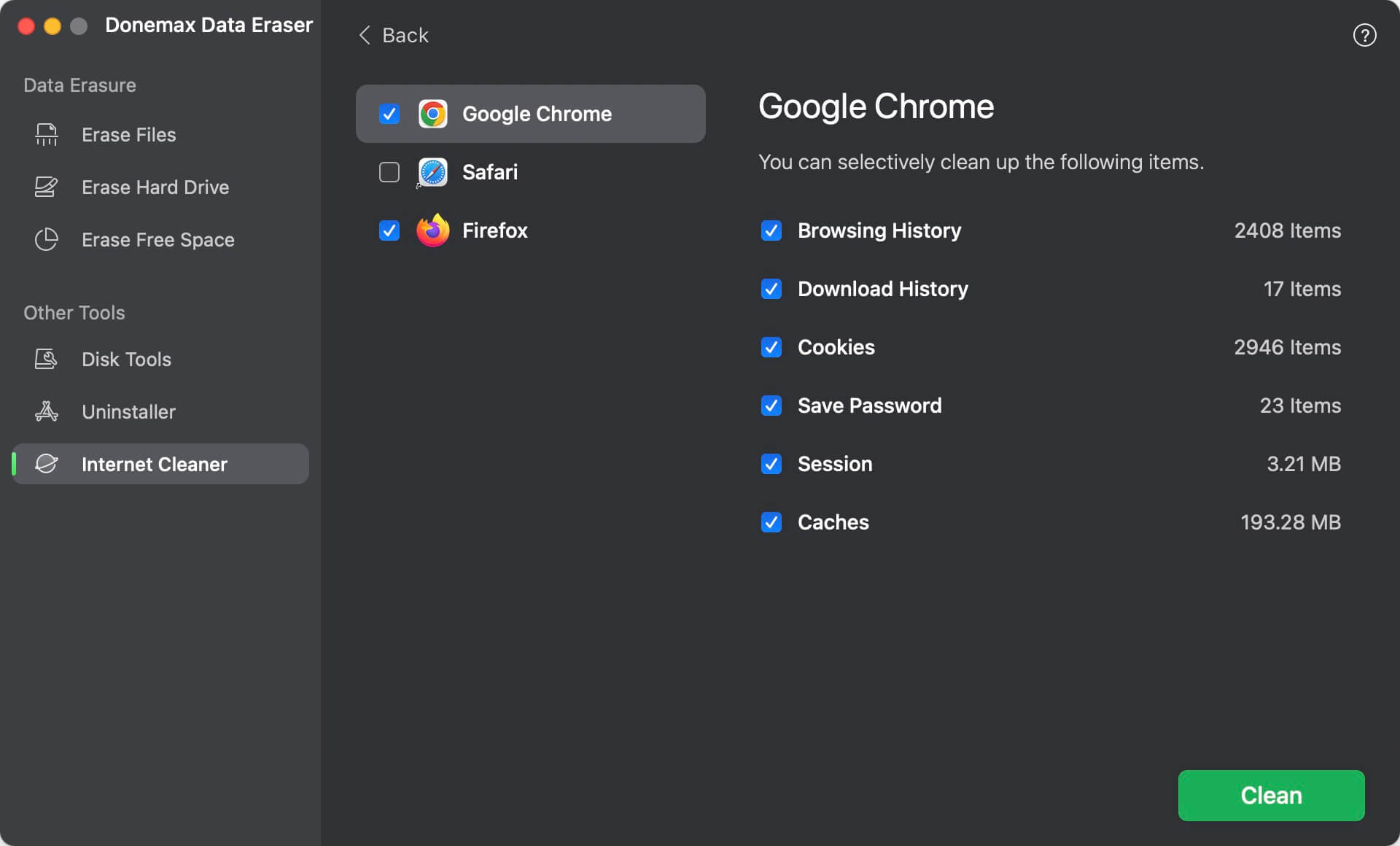Switch to Erase Free Space

160,240
